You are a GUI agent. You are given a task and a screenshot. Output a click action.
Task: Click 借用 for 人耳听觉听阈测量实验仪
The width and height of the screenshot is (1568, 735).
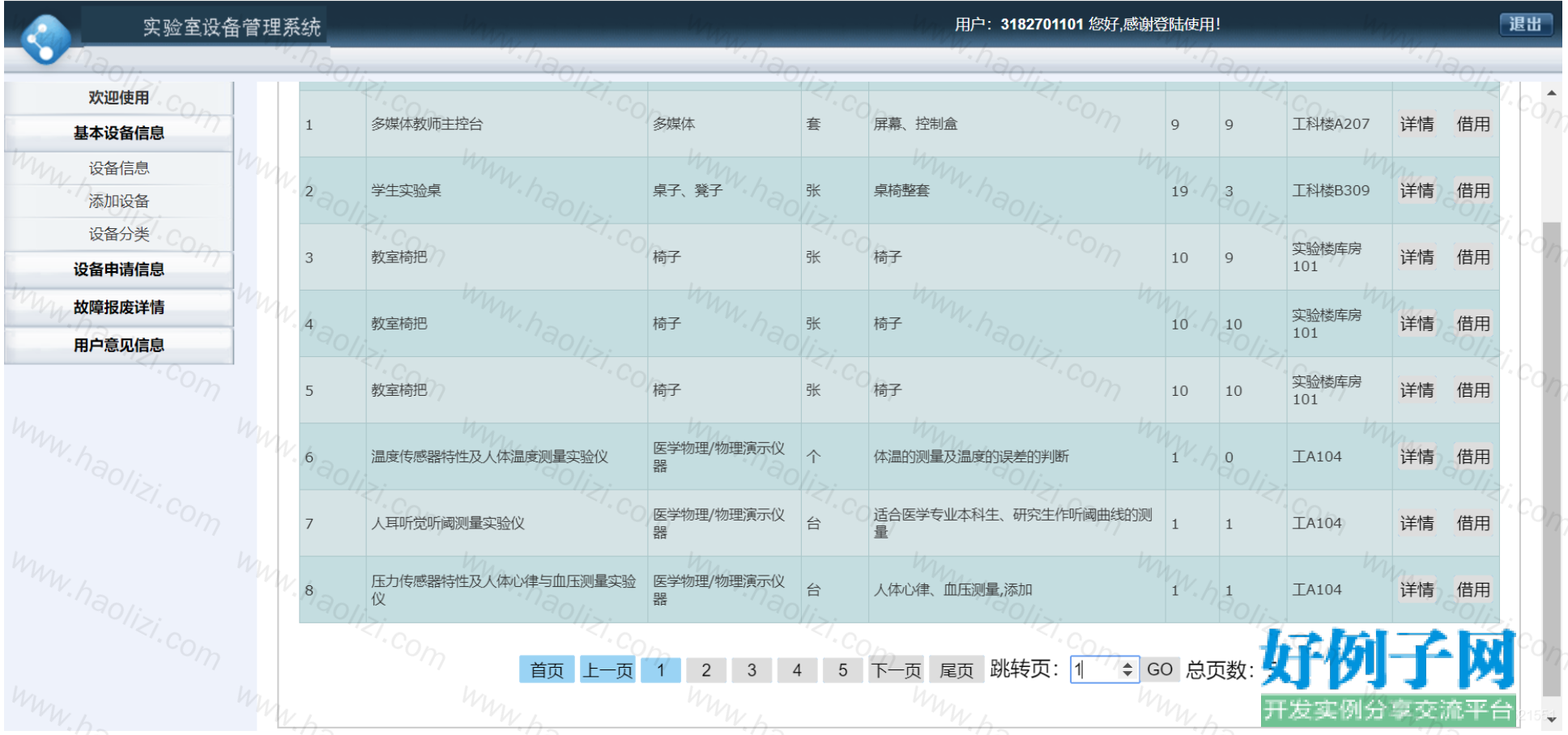(x=1473, y=523)
